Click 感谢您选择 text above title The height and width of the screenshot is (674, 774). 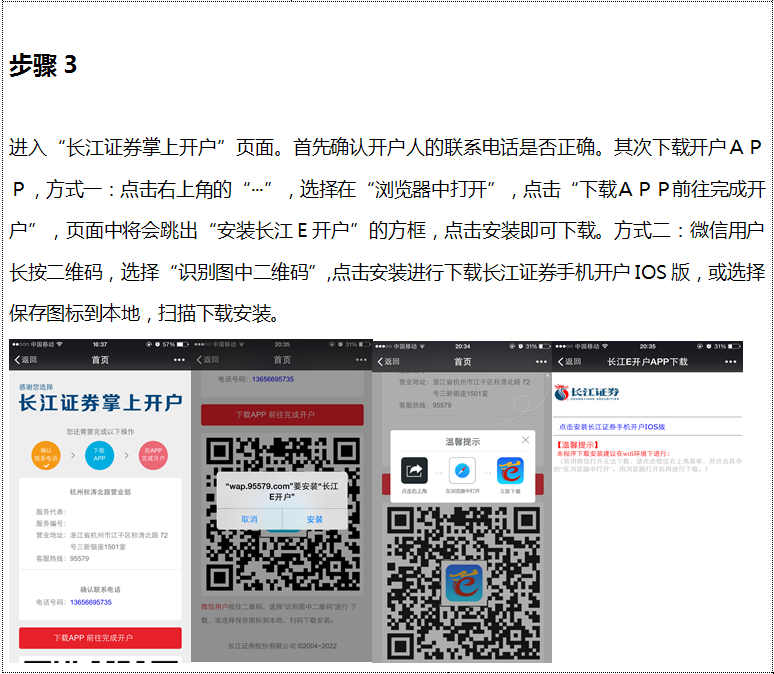click(x=36, y=387)
